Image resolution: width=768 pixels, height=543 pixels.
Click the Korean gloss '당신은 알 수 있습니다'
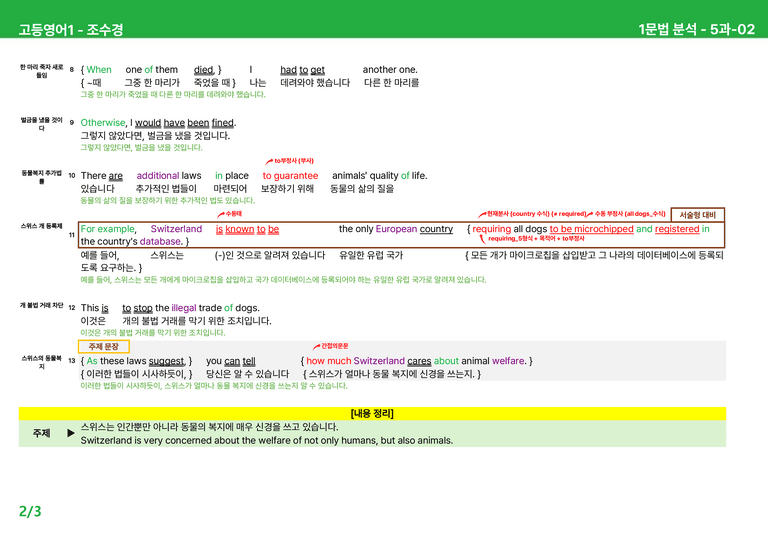coord(247,374)
